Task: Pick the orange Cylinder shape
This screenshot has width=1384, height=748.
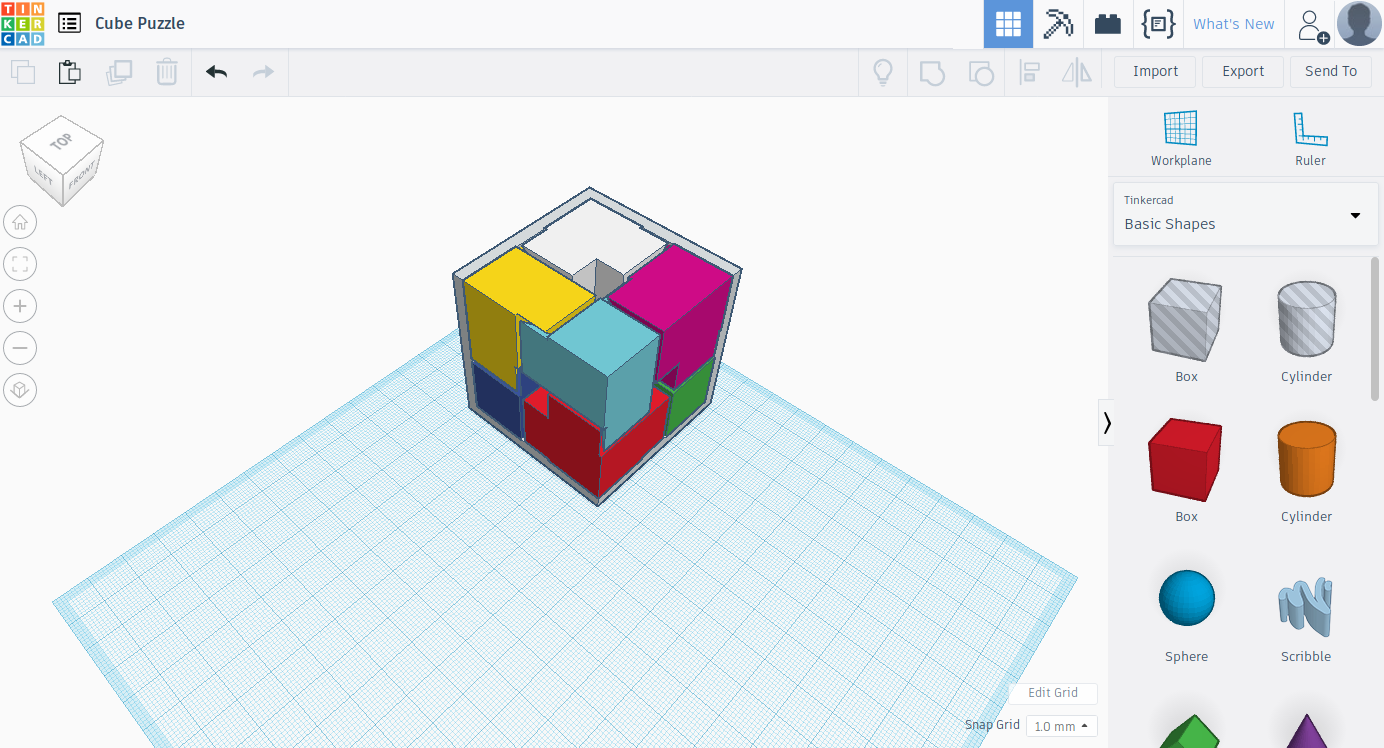Action: [x=1306, y=459]
